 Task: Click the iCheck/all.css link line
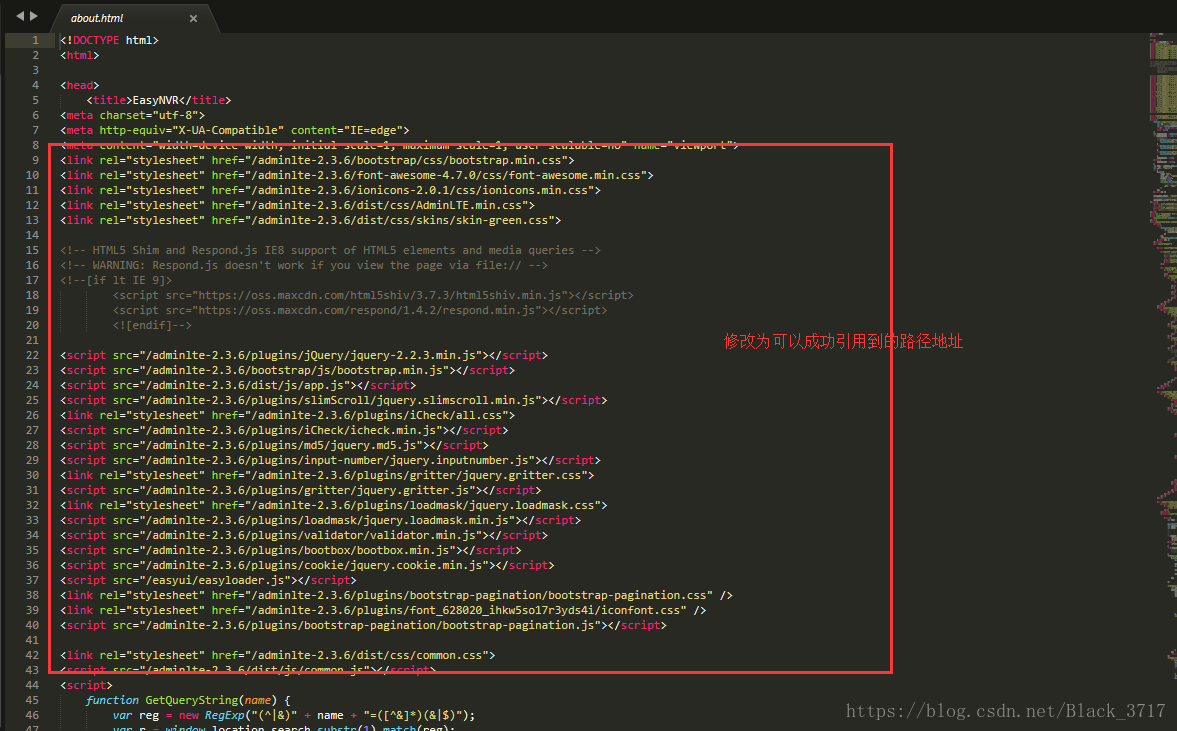tap(287, 415)
